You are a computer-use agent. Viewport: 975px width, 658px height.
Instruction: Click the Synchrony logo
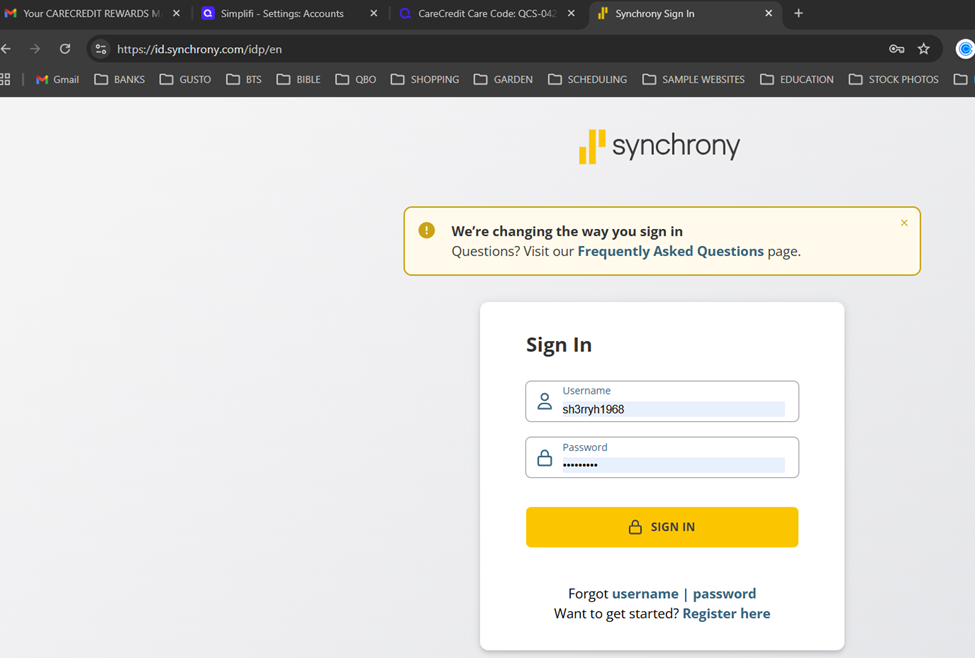click(659, 146)
